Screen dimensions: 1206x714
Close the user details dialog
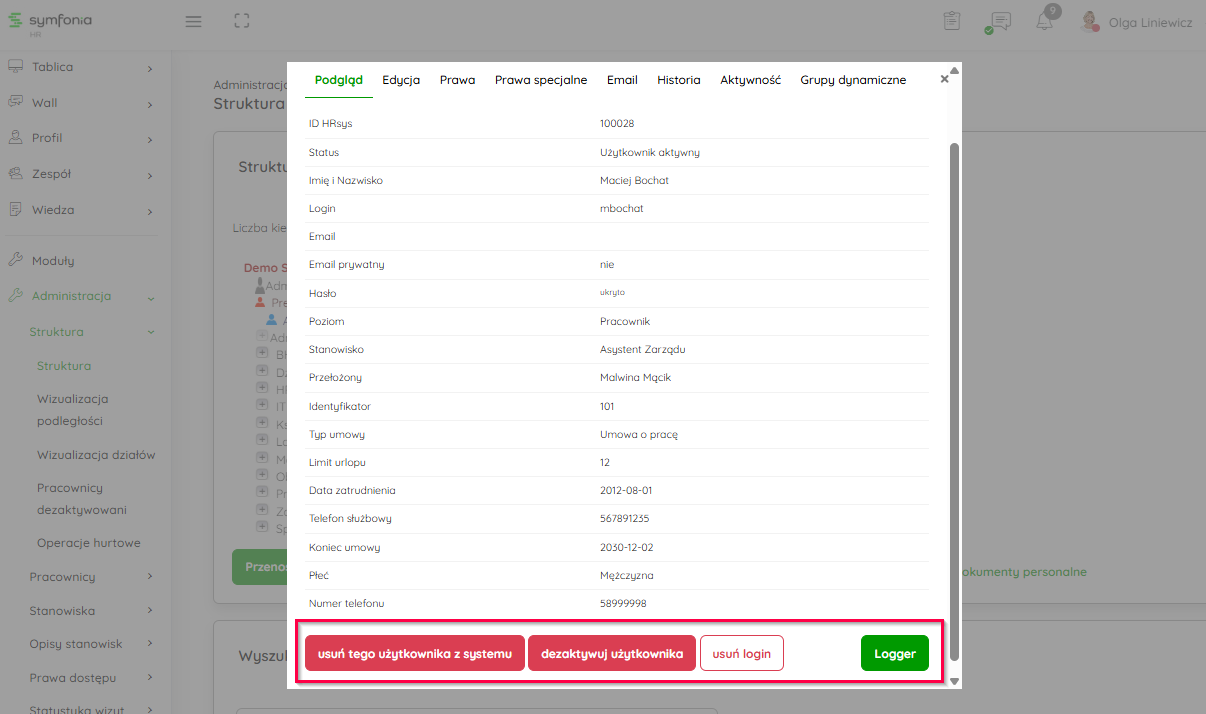coord(944,80)
